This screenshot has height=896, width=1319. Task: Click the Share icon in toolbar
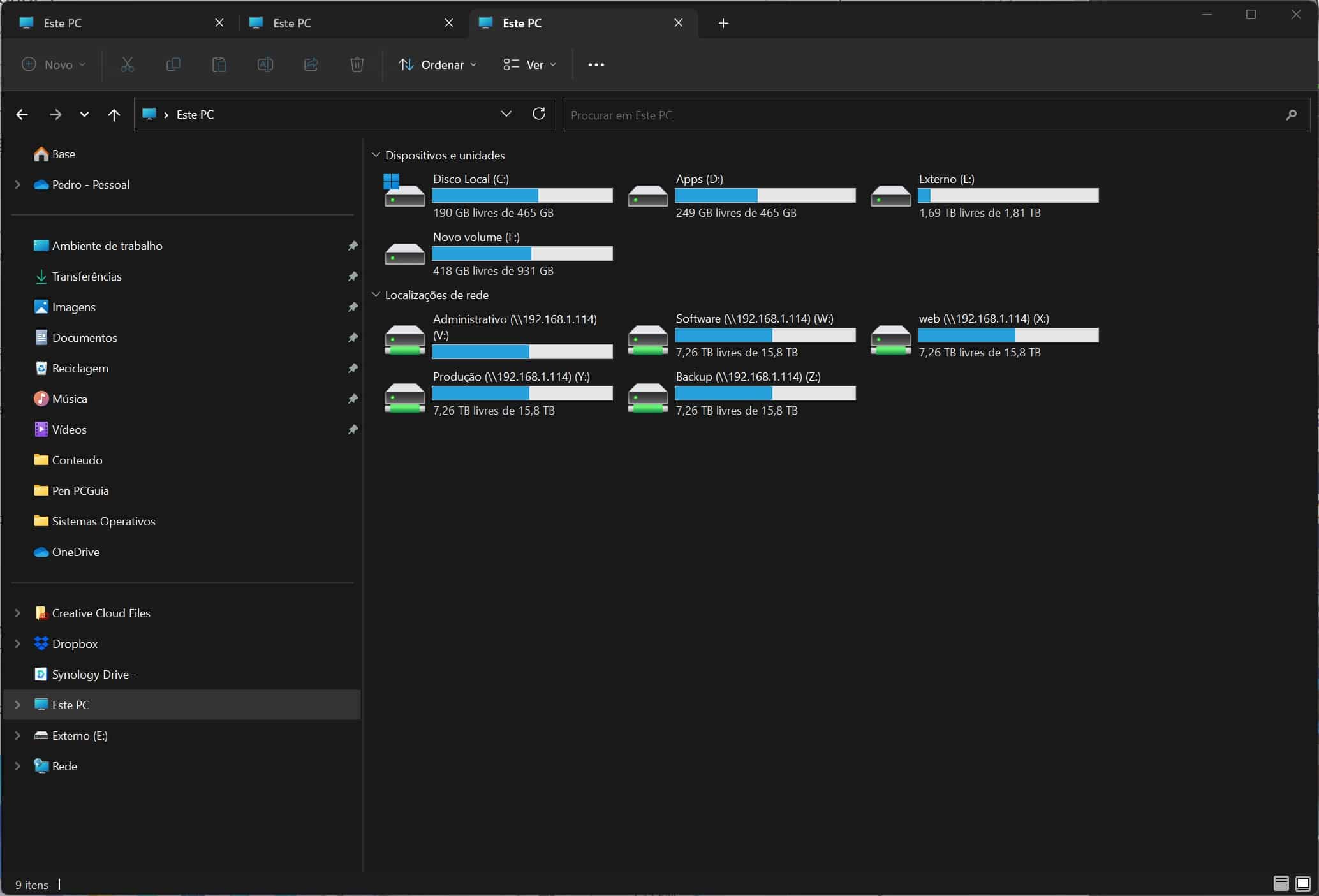click(311, 64)
